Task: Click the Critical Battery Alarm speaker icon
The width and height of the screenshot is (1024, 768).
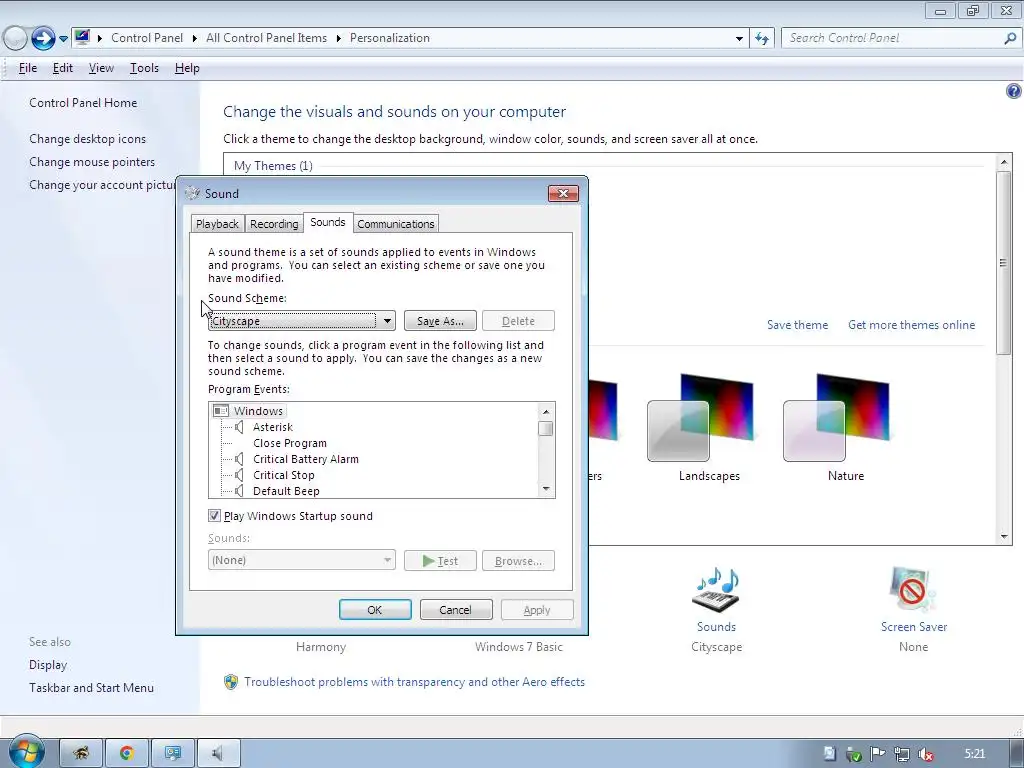Action: point(240,459)
